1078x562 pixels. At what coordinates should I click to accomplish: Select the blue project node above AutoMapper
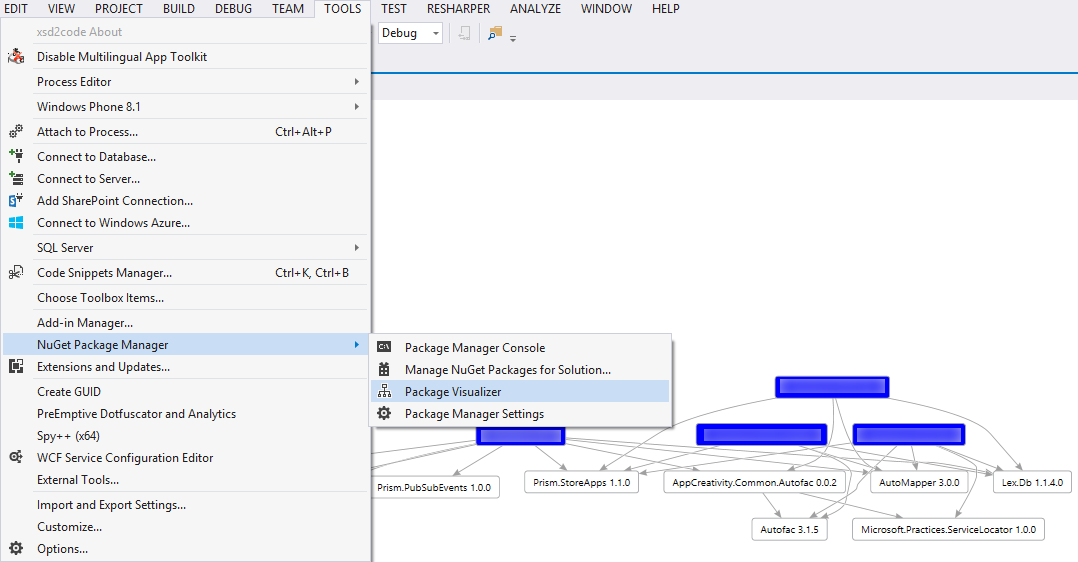pos(909,434)
